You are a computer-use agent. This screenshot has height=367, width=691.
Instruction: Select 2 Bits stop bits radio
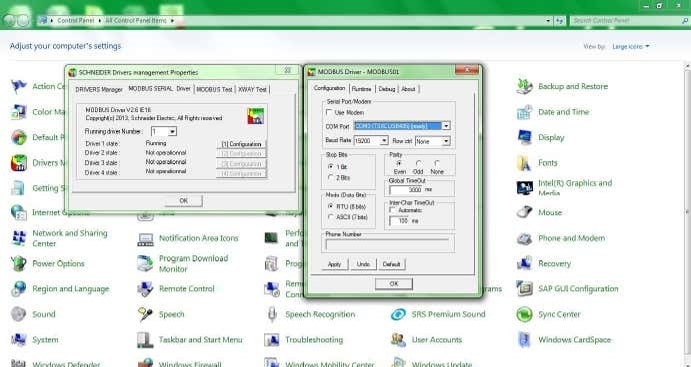click(331, 178)
